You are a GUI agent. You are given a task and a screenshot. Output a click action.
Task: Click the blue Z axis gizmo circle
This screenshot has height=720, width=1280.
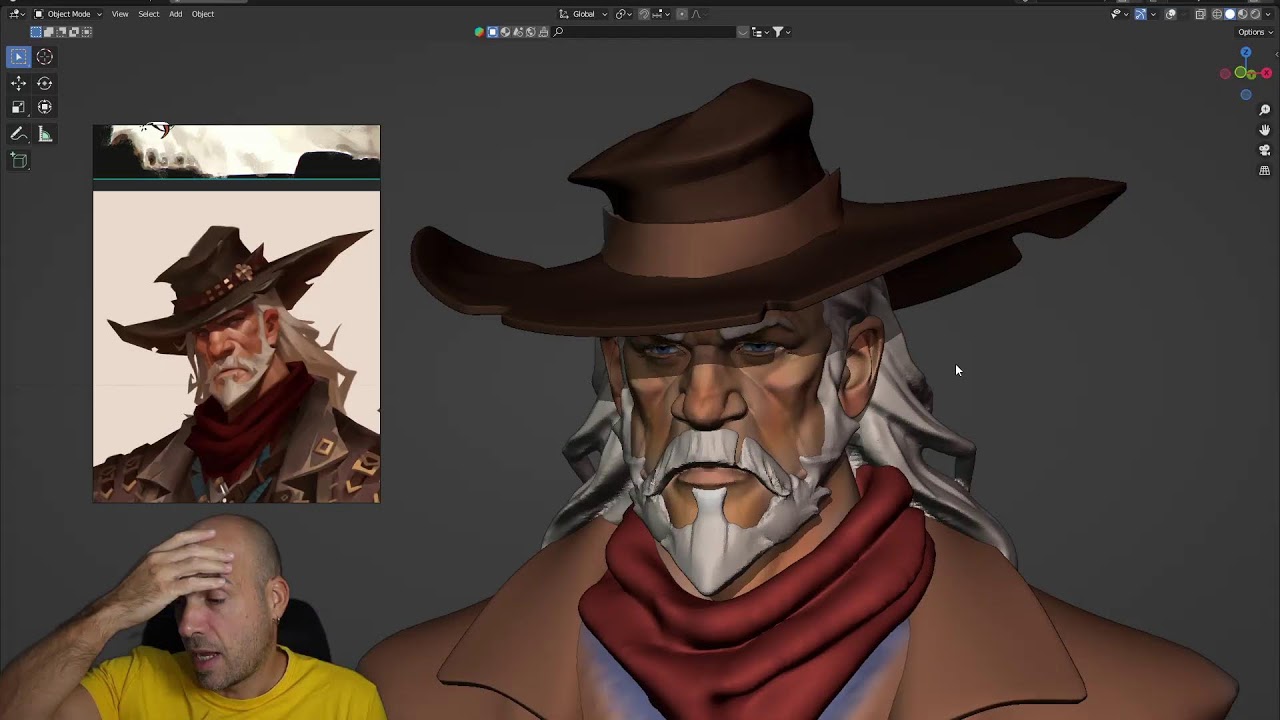click(1246, 53)
